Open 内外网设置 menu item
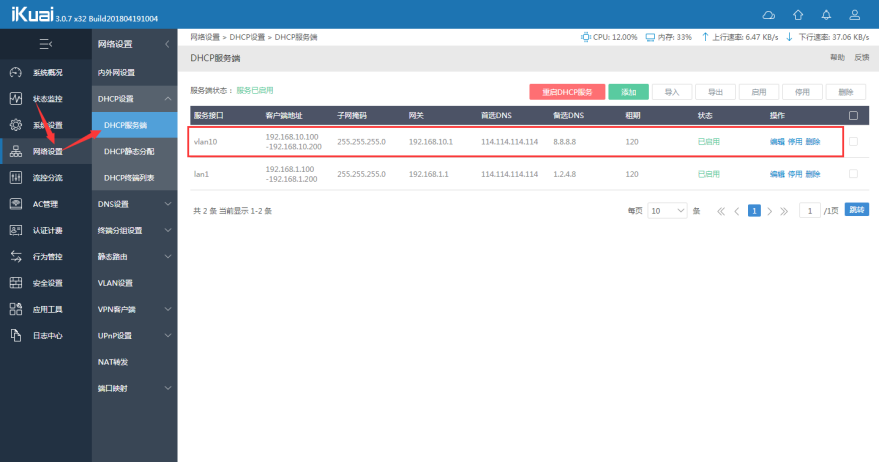The height and width of the screenshot is (462, 879). [x=135, y=72]
